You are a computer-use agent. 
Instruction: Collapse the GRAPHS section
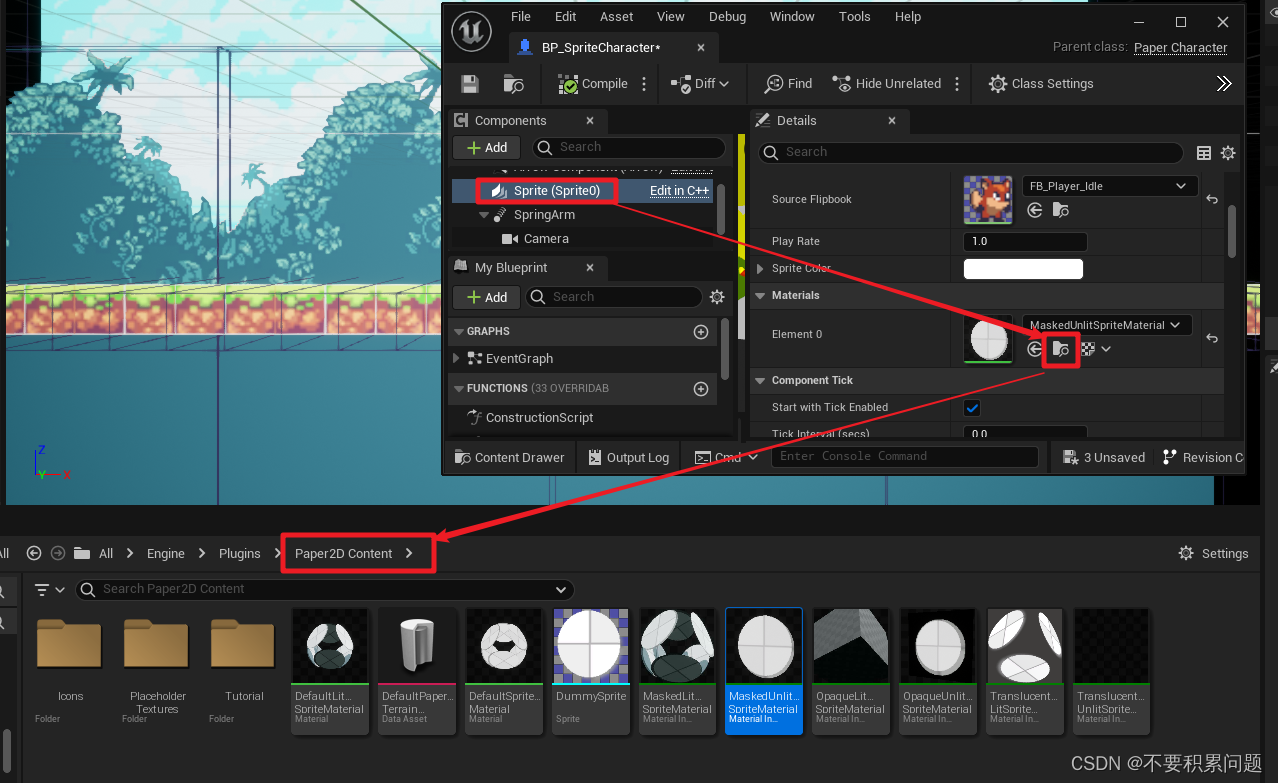pos(459,331)
